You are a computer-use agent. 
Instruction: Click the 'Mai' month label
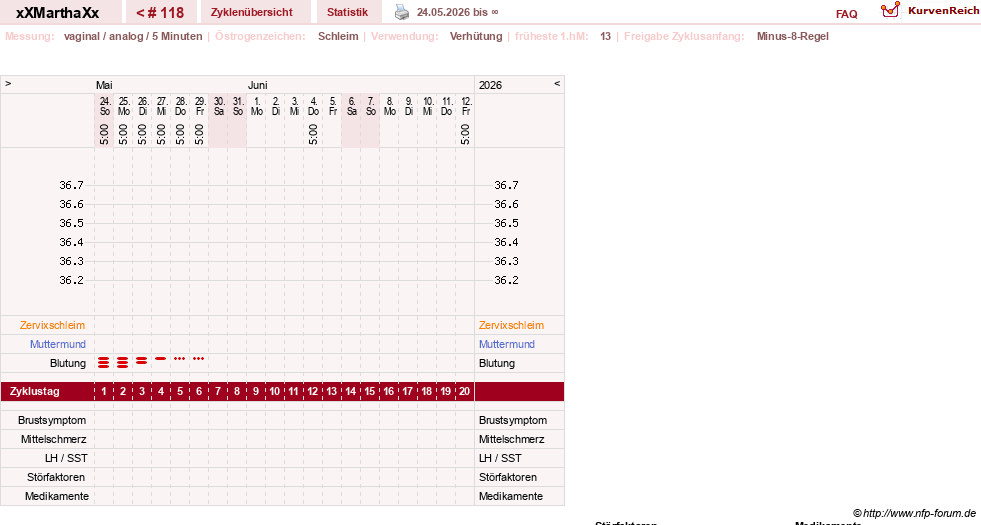pyautogui.click(x=104, y=85)
